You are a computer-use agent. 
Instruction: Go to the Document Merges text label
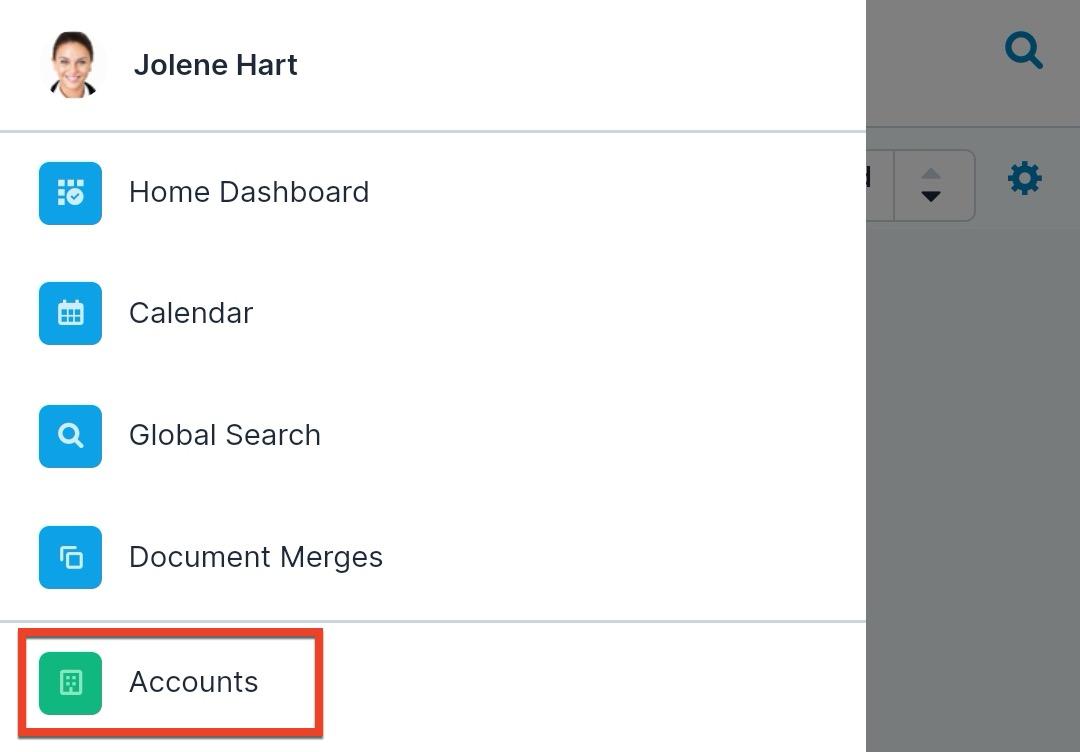tap(256, 557)
